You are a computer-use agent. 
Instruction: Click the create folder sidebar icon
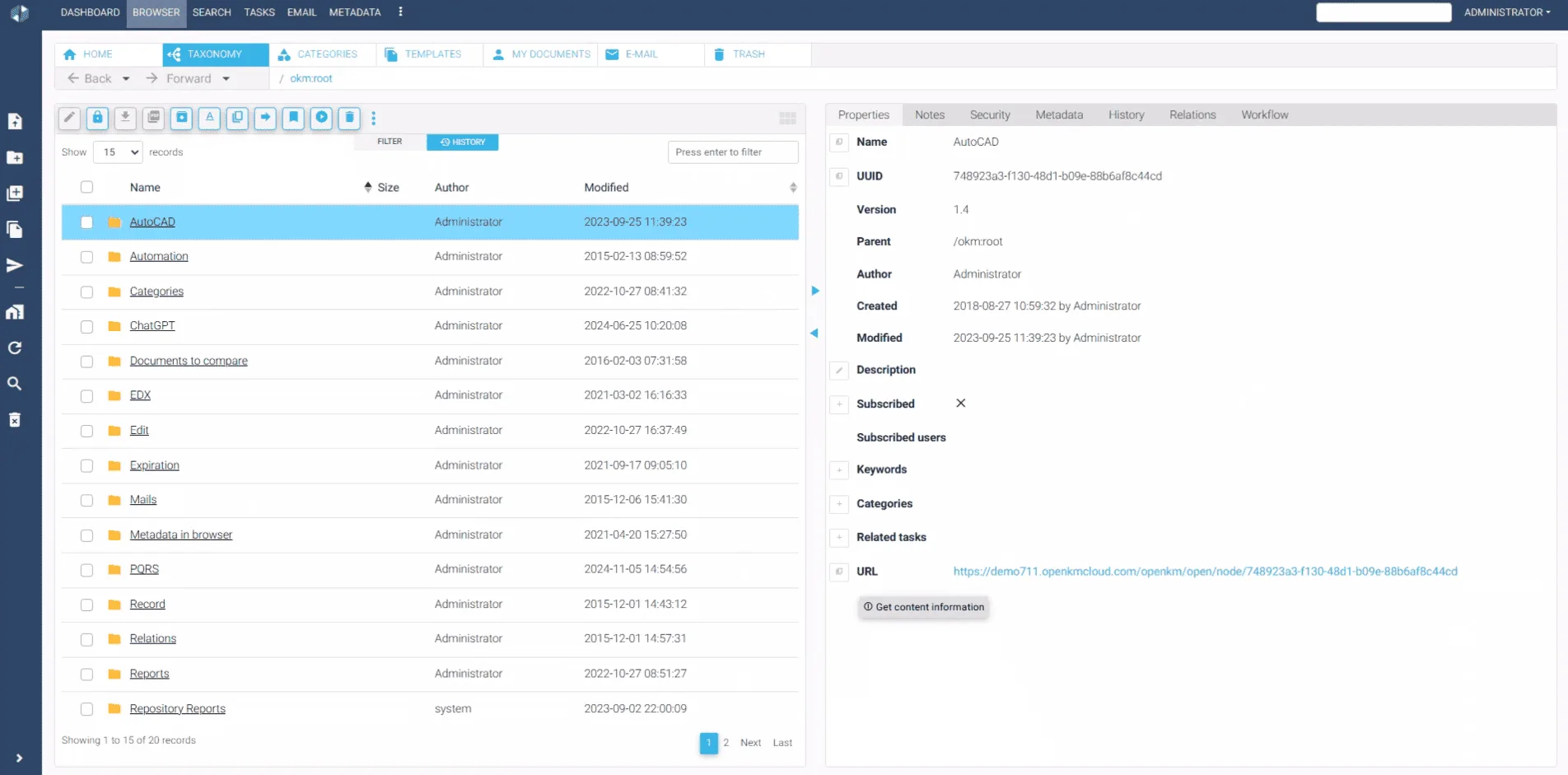point(15,157)
